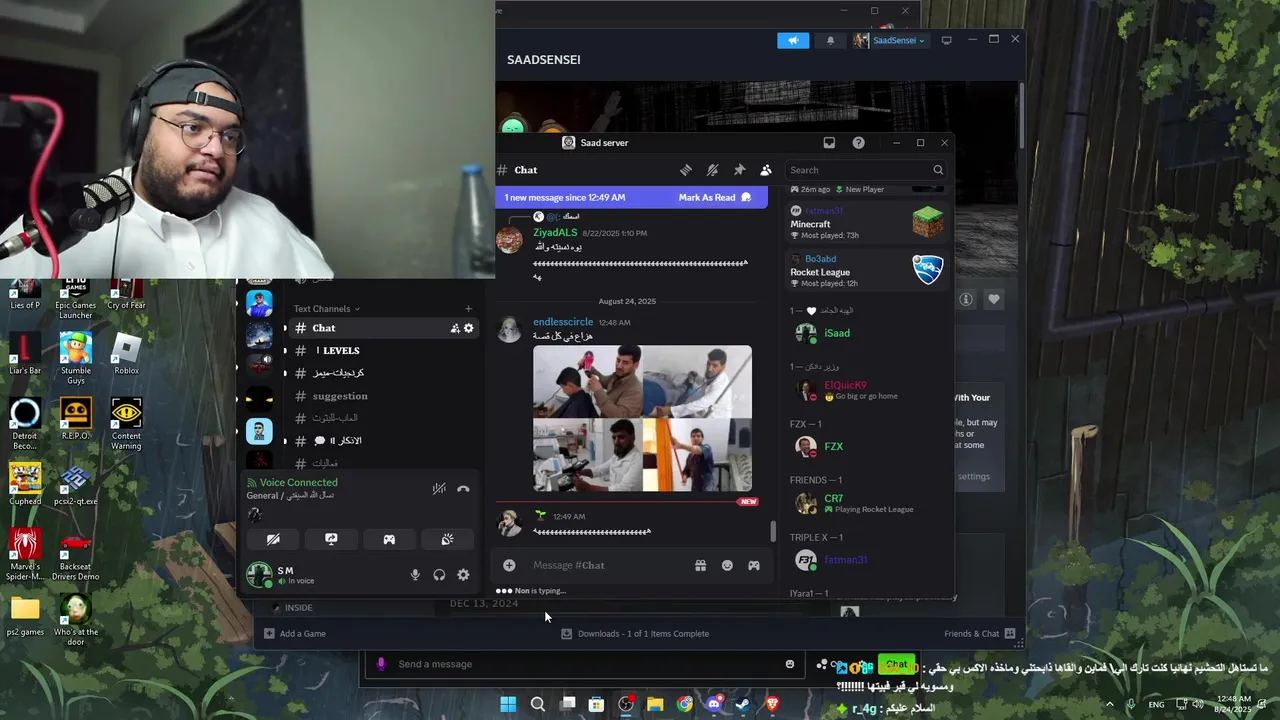Open Discord help question mark icon
This screenshot has height=720, width=1280.
coord(858,143)
